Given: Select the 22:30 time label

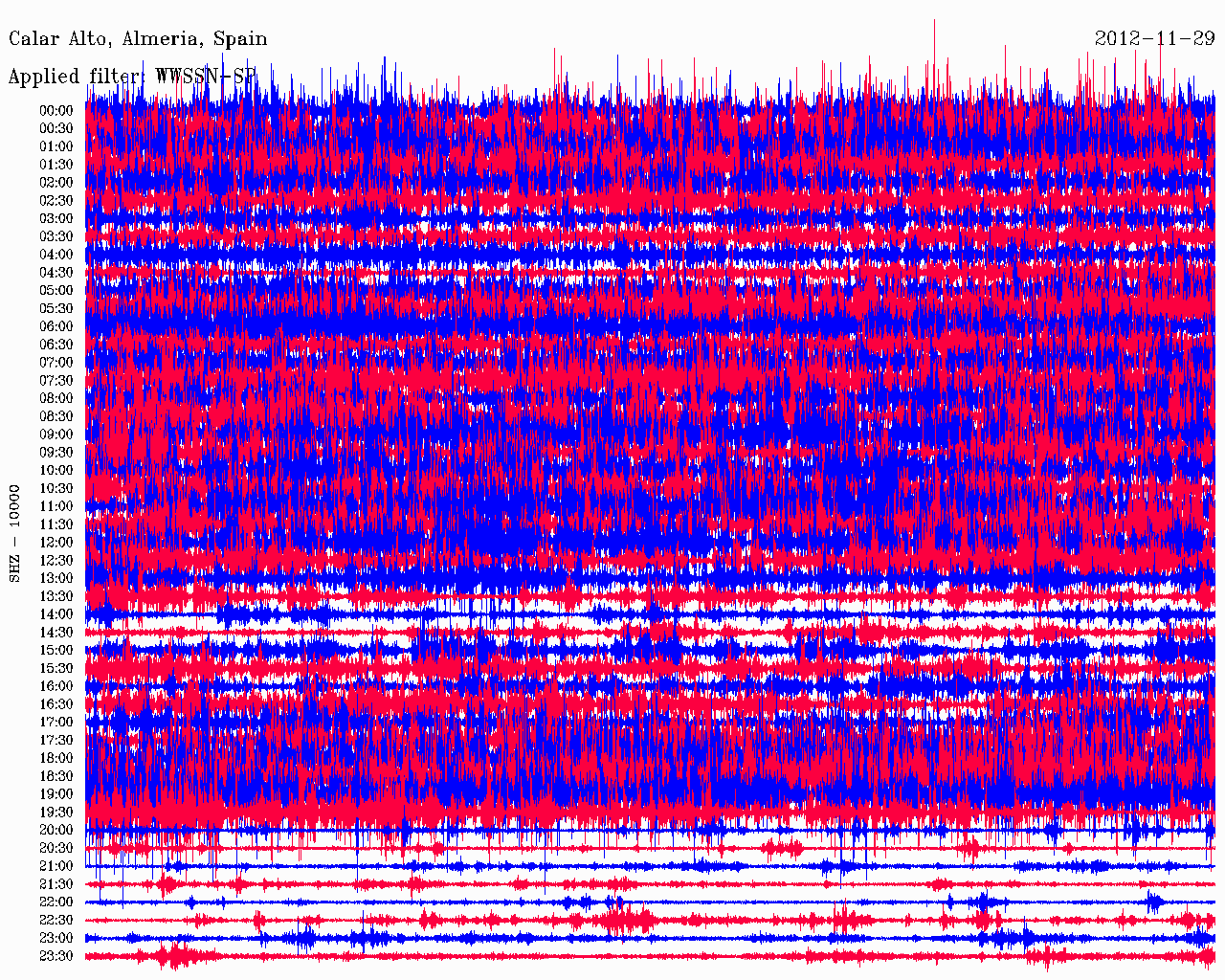Looking at the screenshot, I should tap(56, 920).
